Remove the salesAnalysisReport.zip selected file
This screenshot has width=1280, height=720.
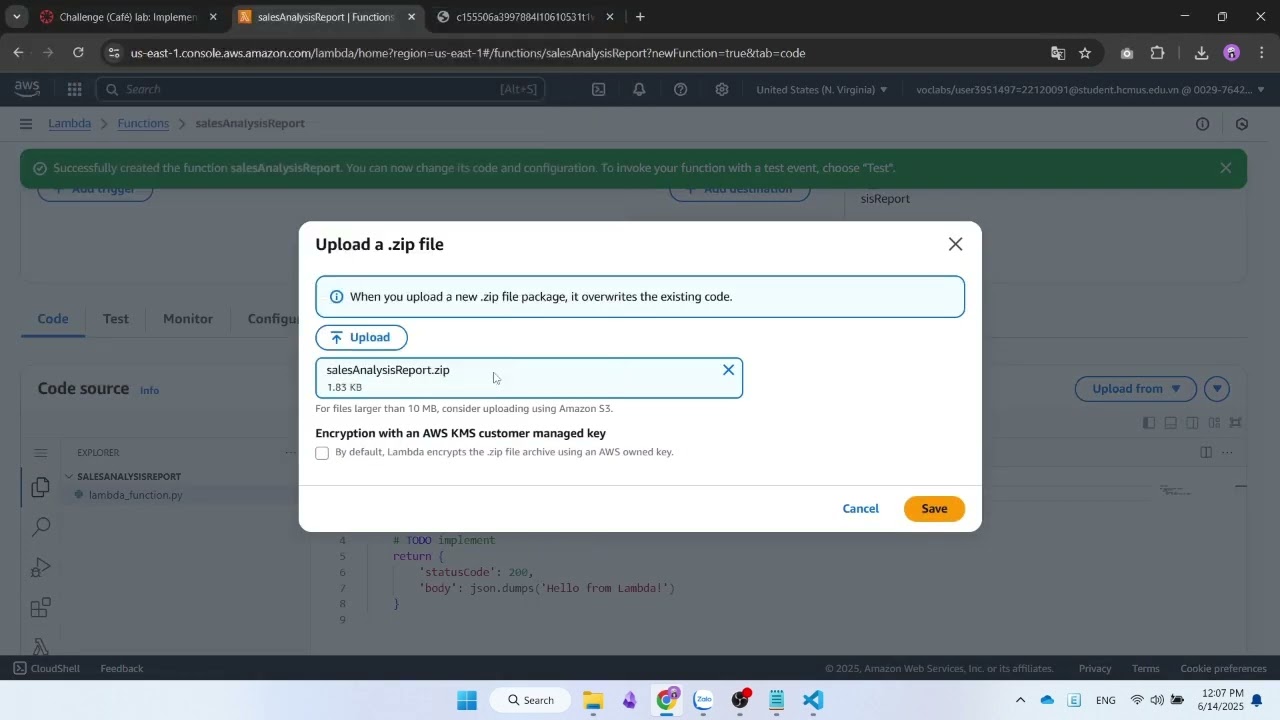click(728, 370)
